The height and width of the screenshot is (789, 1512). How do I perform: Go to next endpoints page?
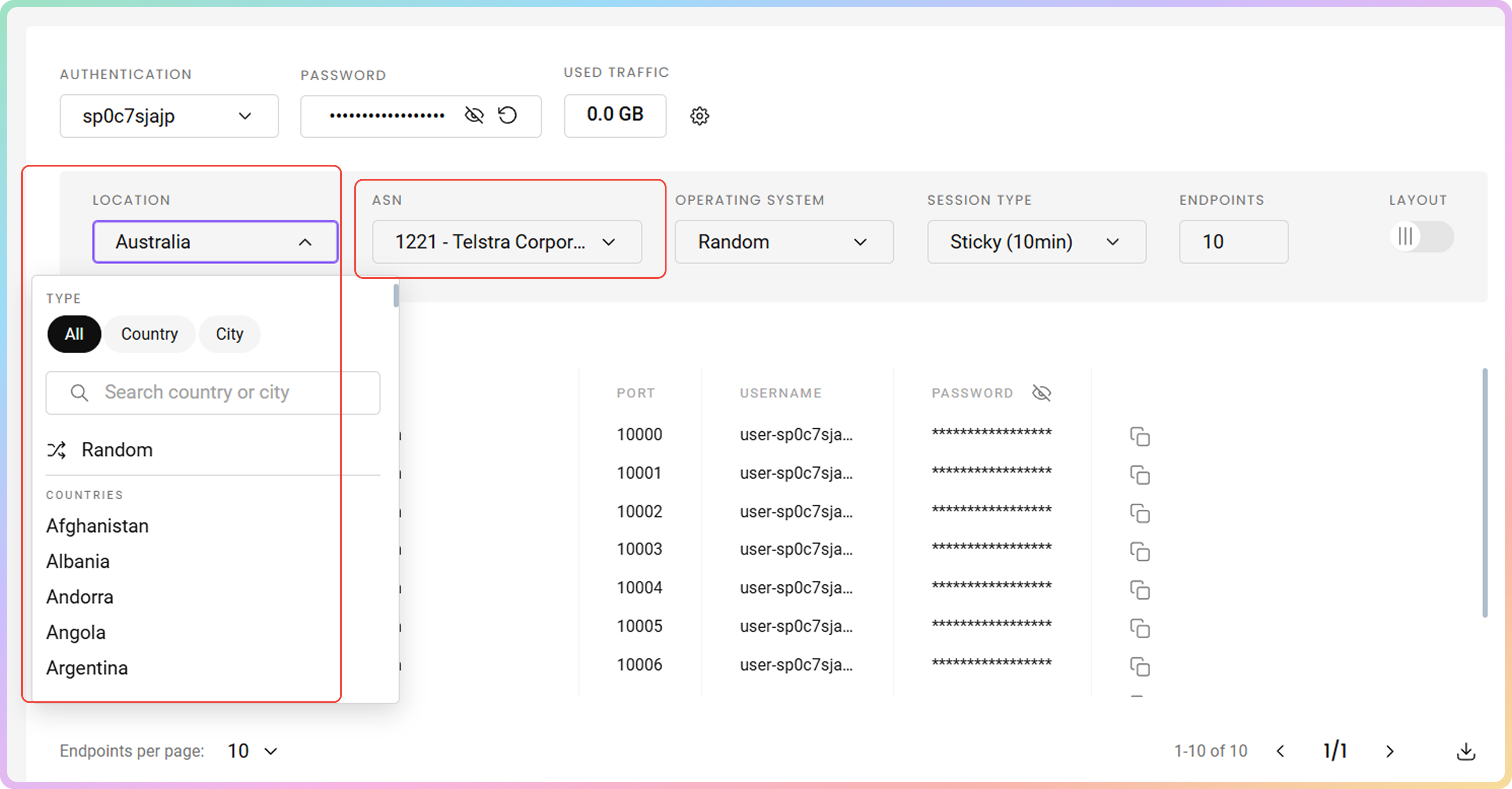pyautogui.click(x=1389, y=751)
